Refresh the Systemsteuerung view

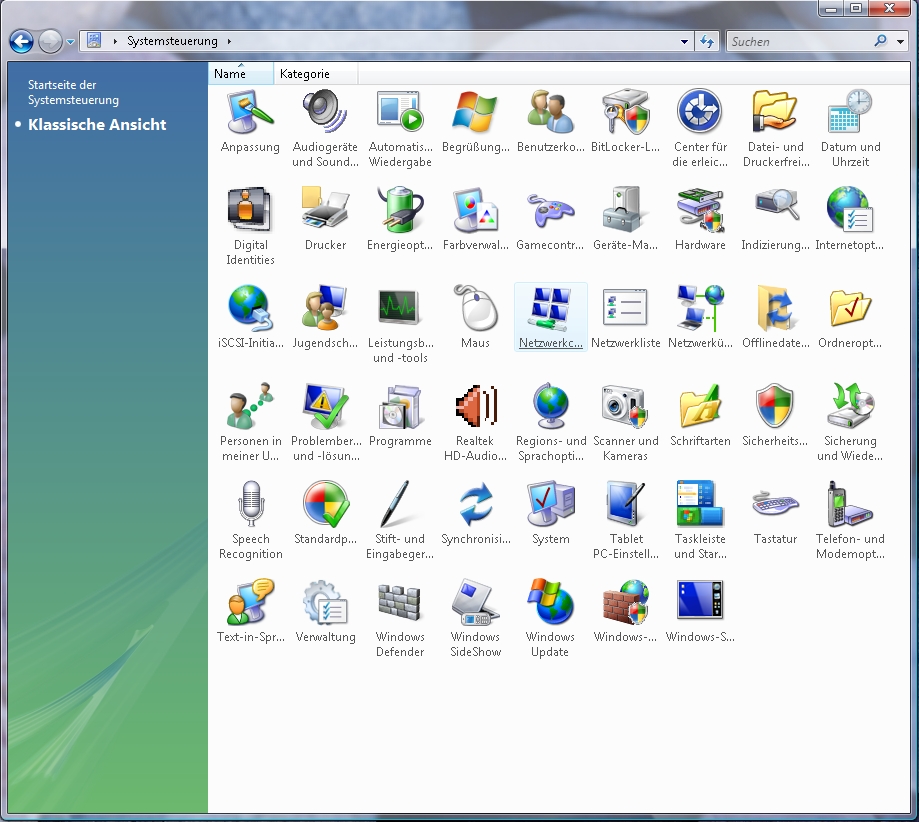(707, 42)
